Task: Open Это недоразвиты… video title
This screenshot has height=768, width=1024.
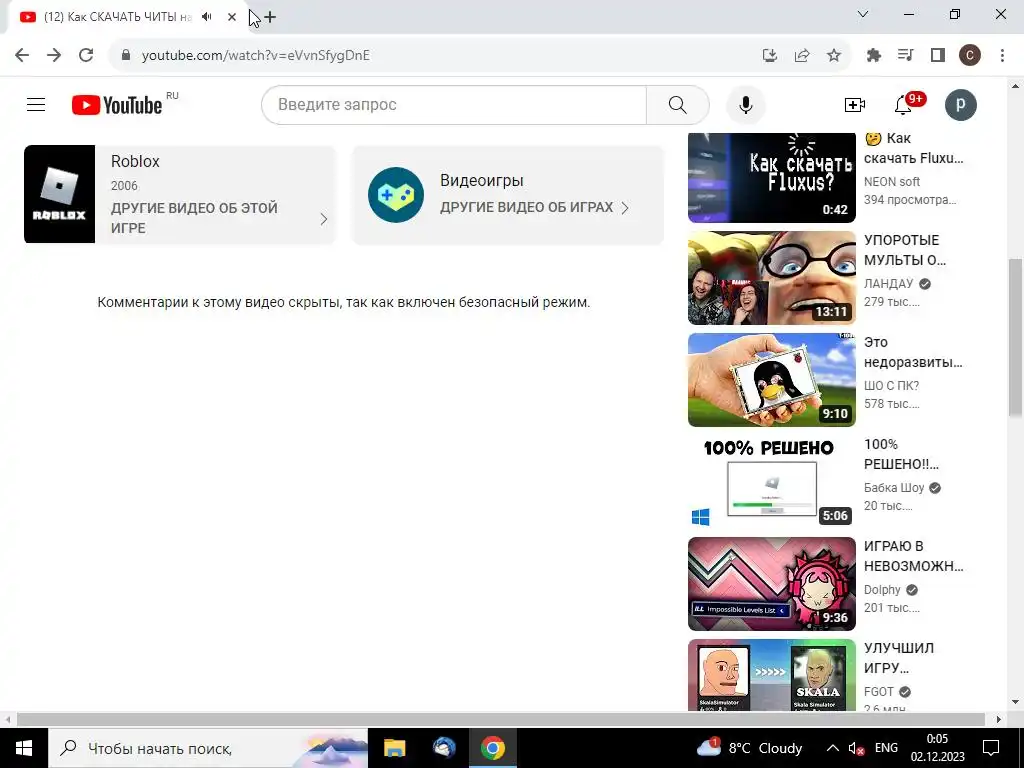Action: (913, 352)
